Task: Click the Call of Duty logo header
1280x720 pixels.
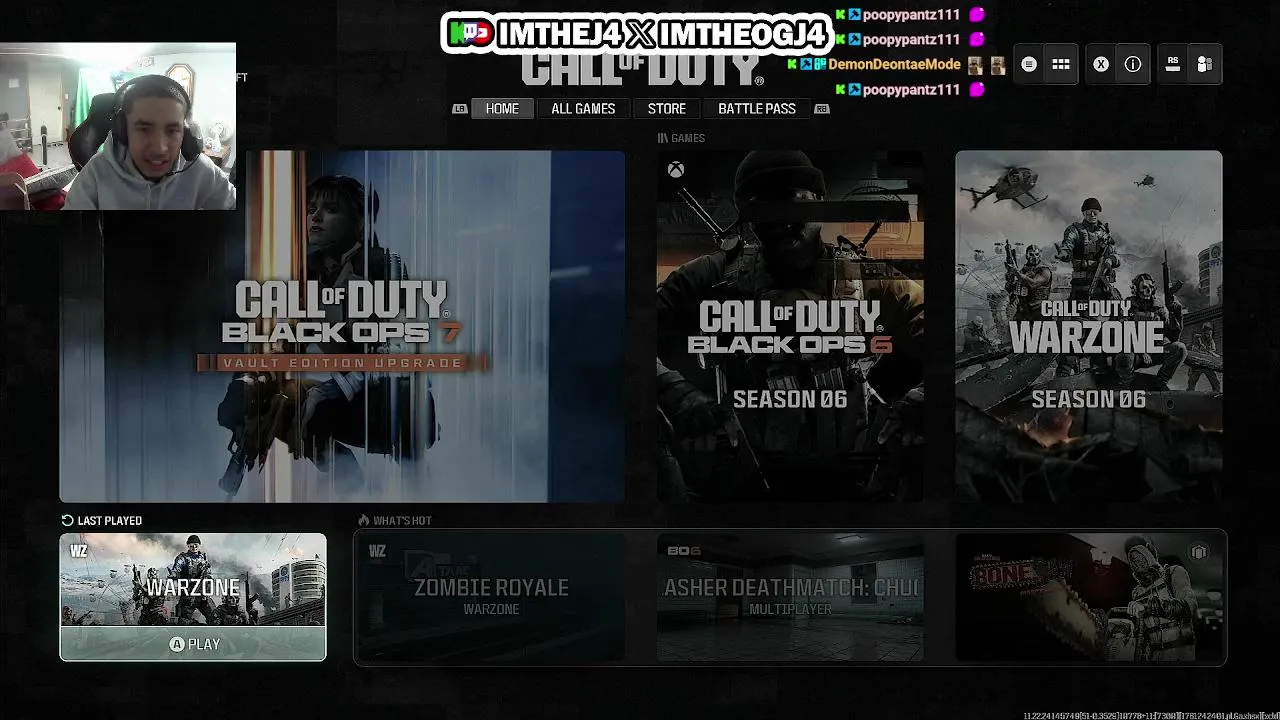Action: 642,68
